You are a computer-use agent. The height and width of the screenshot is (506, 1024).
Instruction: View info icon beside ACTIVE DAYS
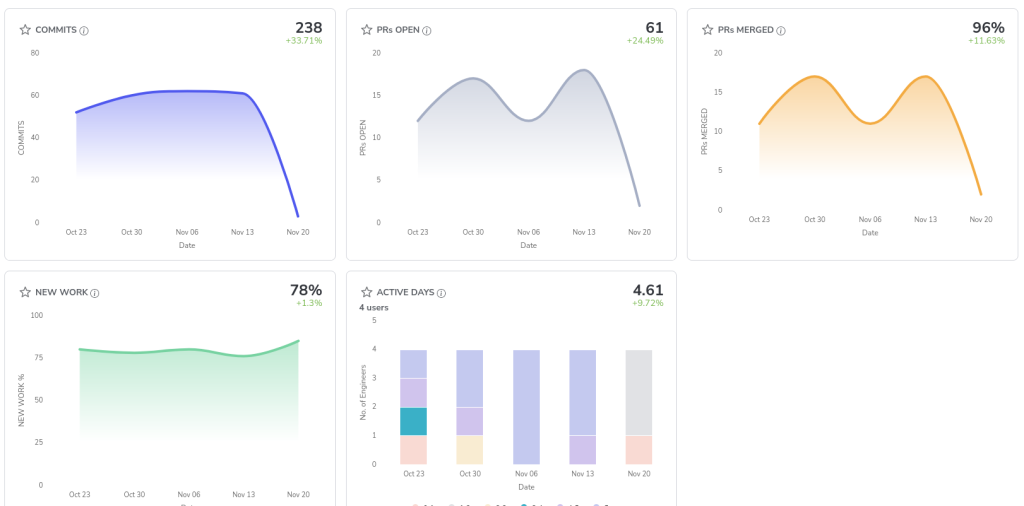coord(441,293)
